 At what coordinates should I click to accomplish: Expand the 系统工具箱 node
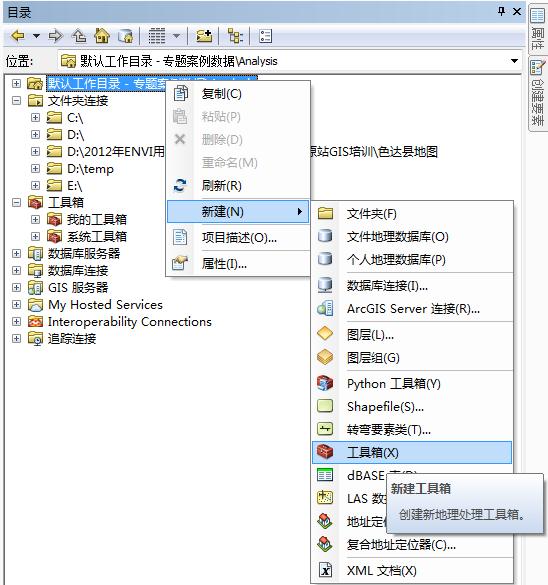point(35,237)
